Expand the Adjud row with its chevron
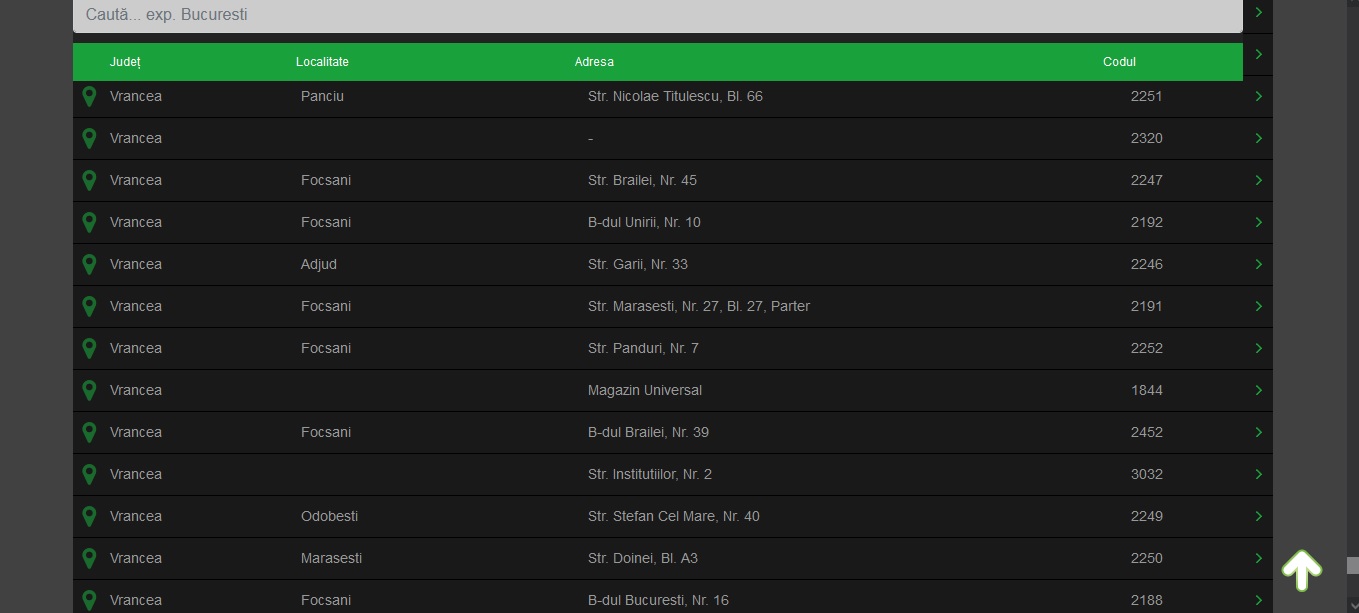Screen dimensions: 1359x613 pyautogui.click(x=1258, y=264)
